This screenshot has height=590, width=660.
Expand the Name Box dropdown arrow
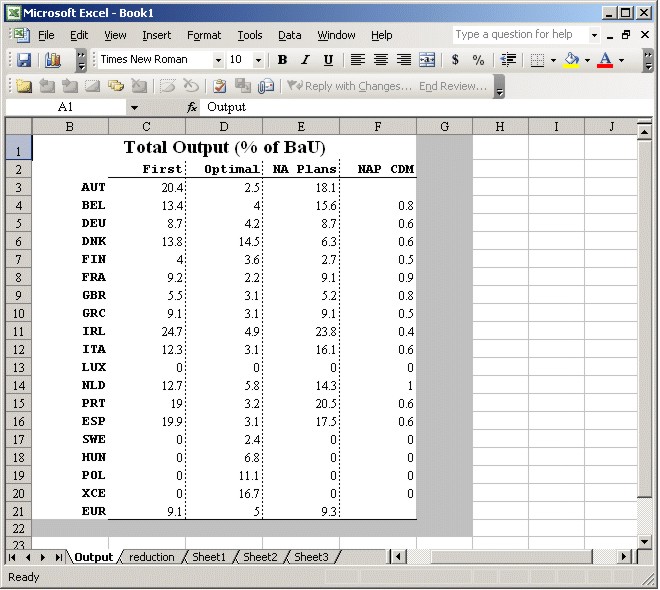pos(134,107)
